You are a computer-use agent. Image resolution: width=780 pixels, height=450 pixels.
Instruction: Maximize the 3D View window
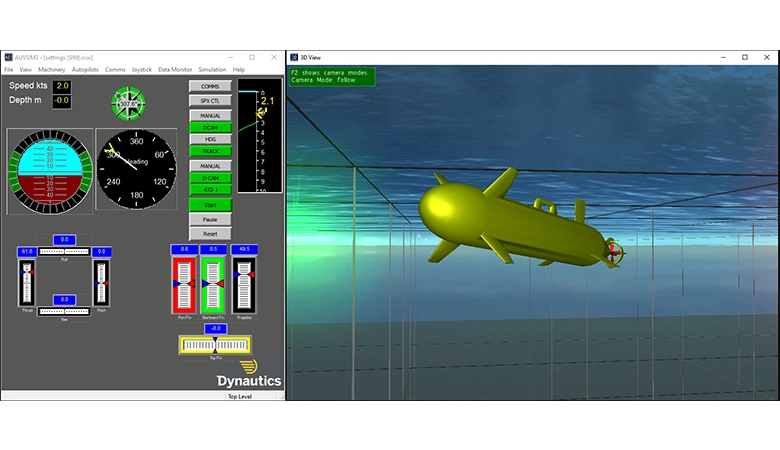(x=745, y=58)
